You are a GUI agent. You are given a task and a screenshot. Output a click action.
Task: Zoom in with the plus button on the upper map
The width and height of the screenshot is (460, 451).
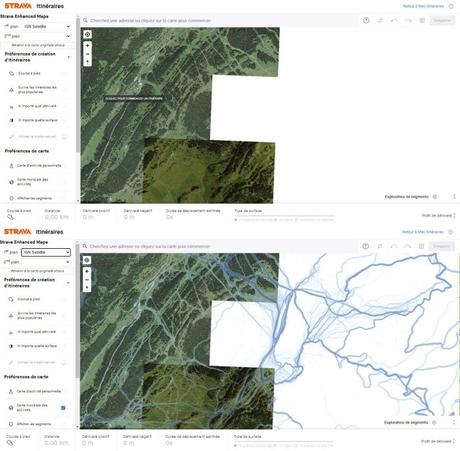tap(88, 46)
